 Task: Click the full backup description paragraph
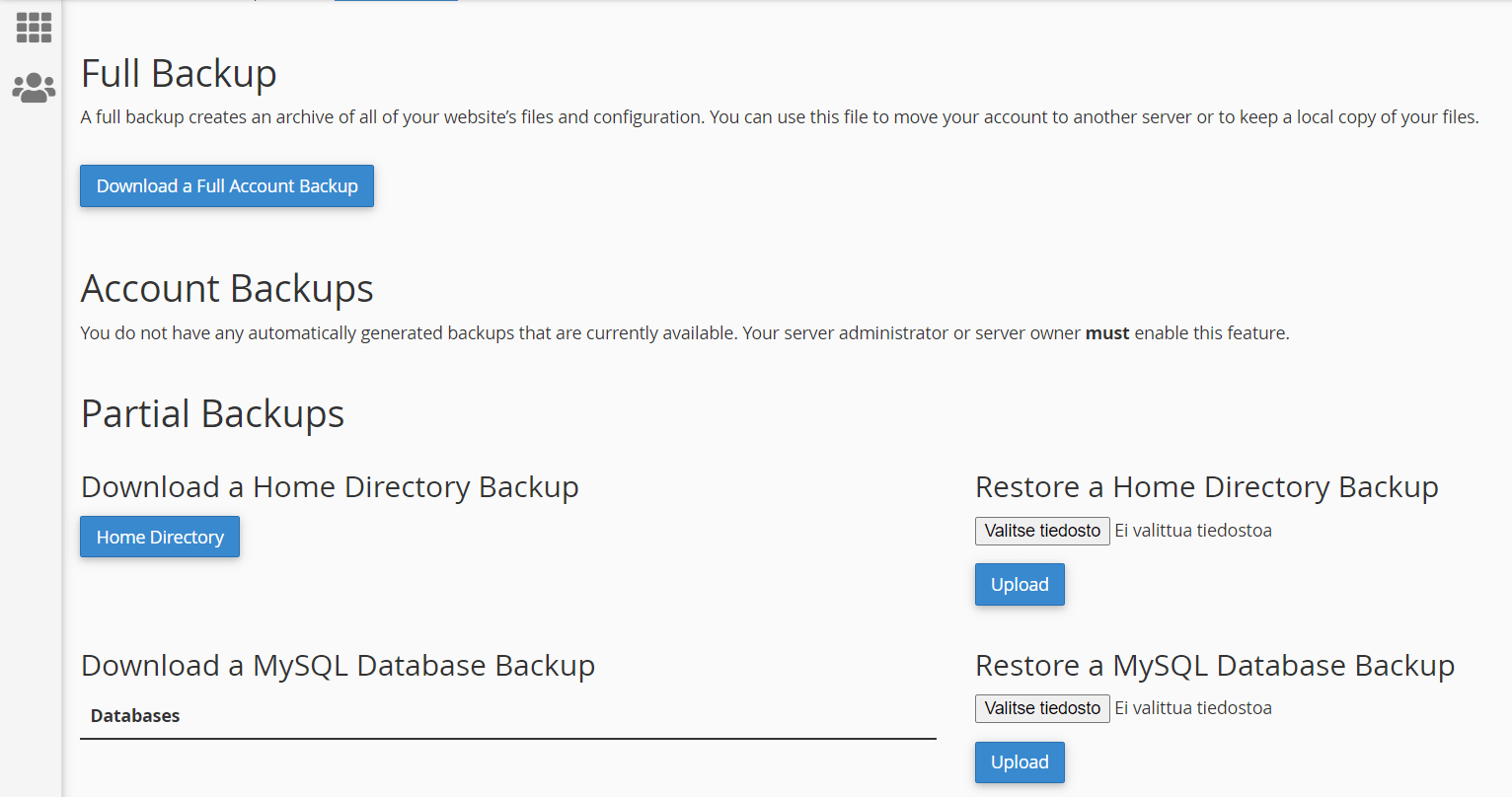[779, 117]
